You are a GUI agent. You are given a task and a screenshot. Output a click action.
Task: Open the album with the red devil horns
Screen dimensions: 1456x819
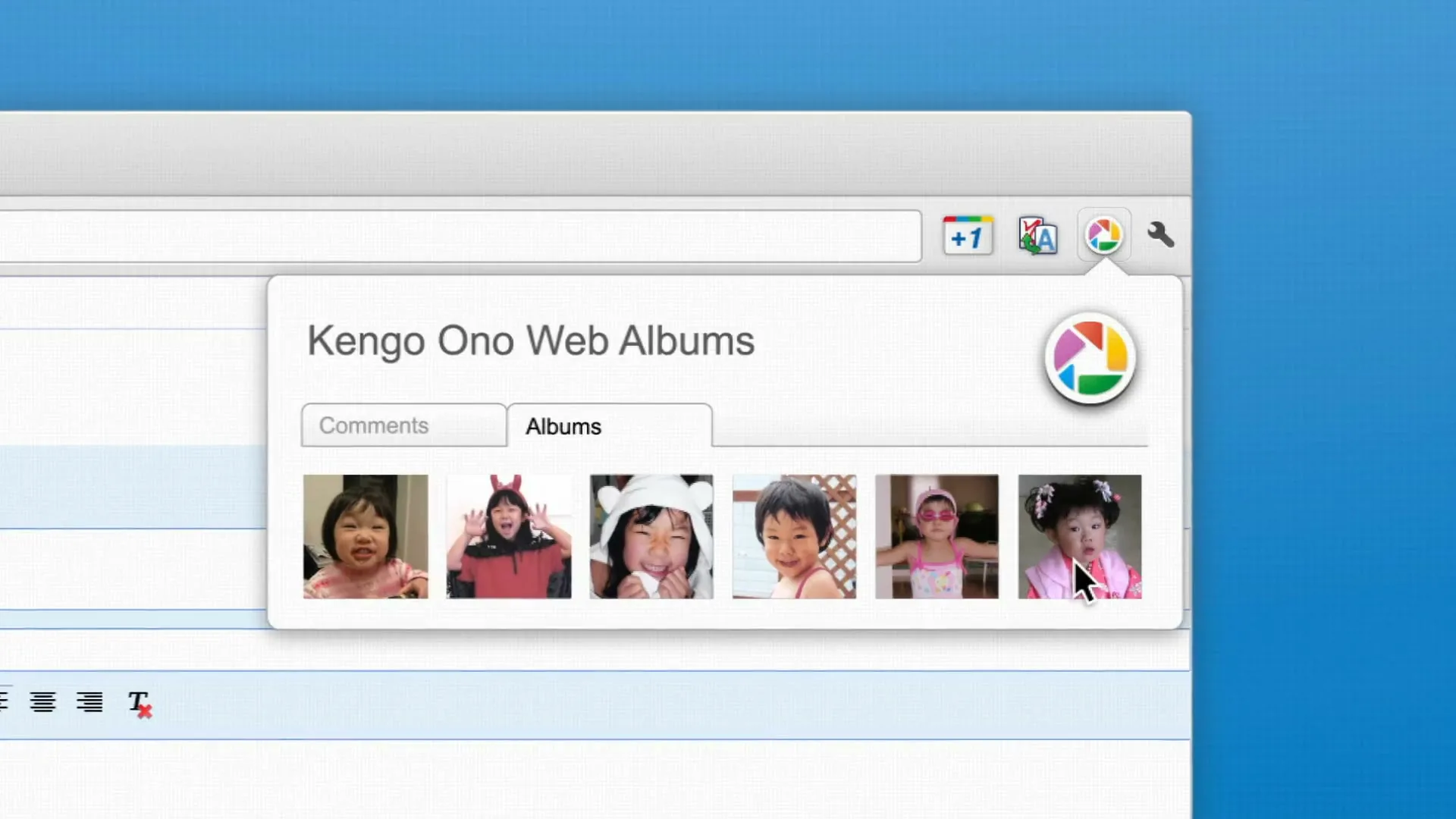(509, 537)
